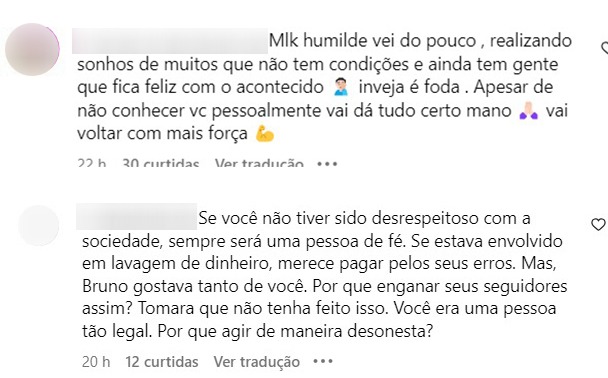Like the comment mentioning lavagem de dinheiro
608x378 pixels.
coord(598,224)
